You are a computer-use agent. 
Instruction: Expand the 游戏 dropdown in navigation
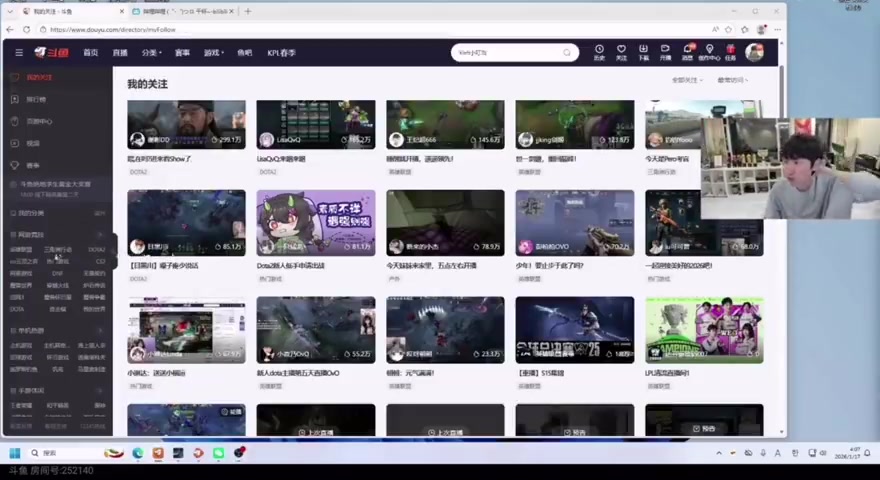click(x=213, y=52)
